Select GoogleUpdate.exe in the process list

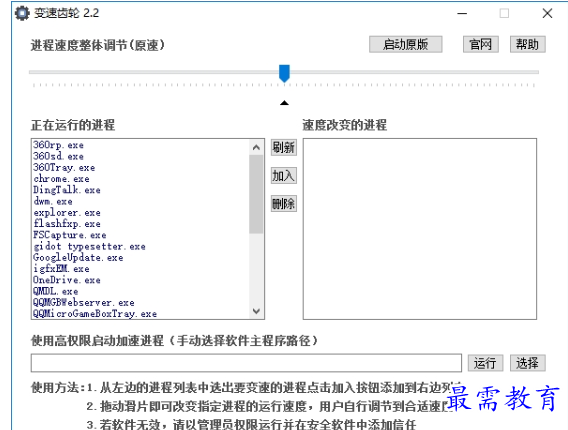point(78,258)
